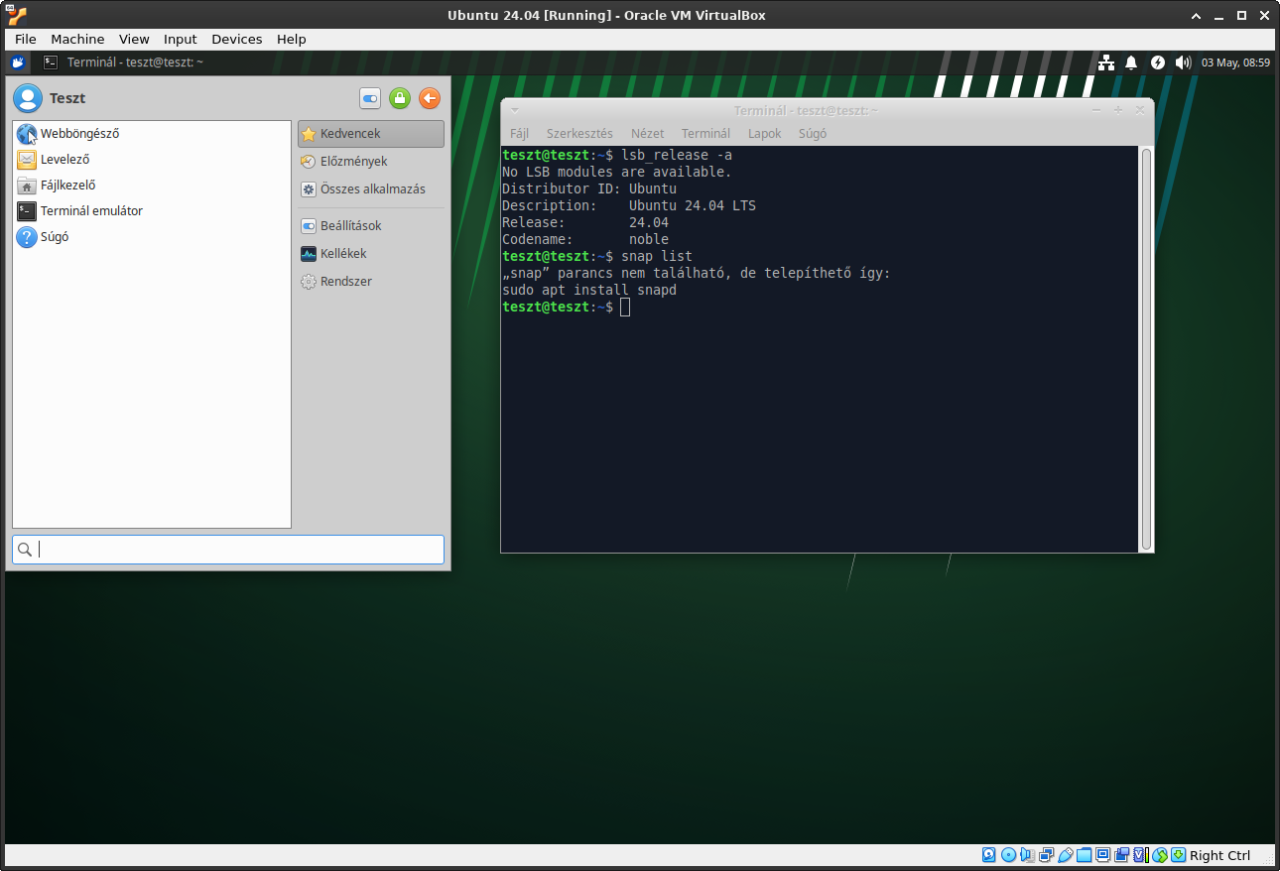Image resolution: width=1280 pixels, height=871 pixels.
Task: Open the terminal Fájl menu
Action: (519, 133)
